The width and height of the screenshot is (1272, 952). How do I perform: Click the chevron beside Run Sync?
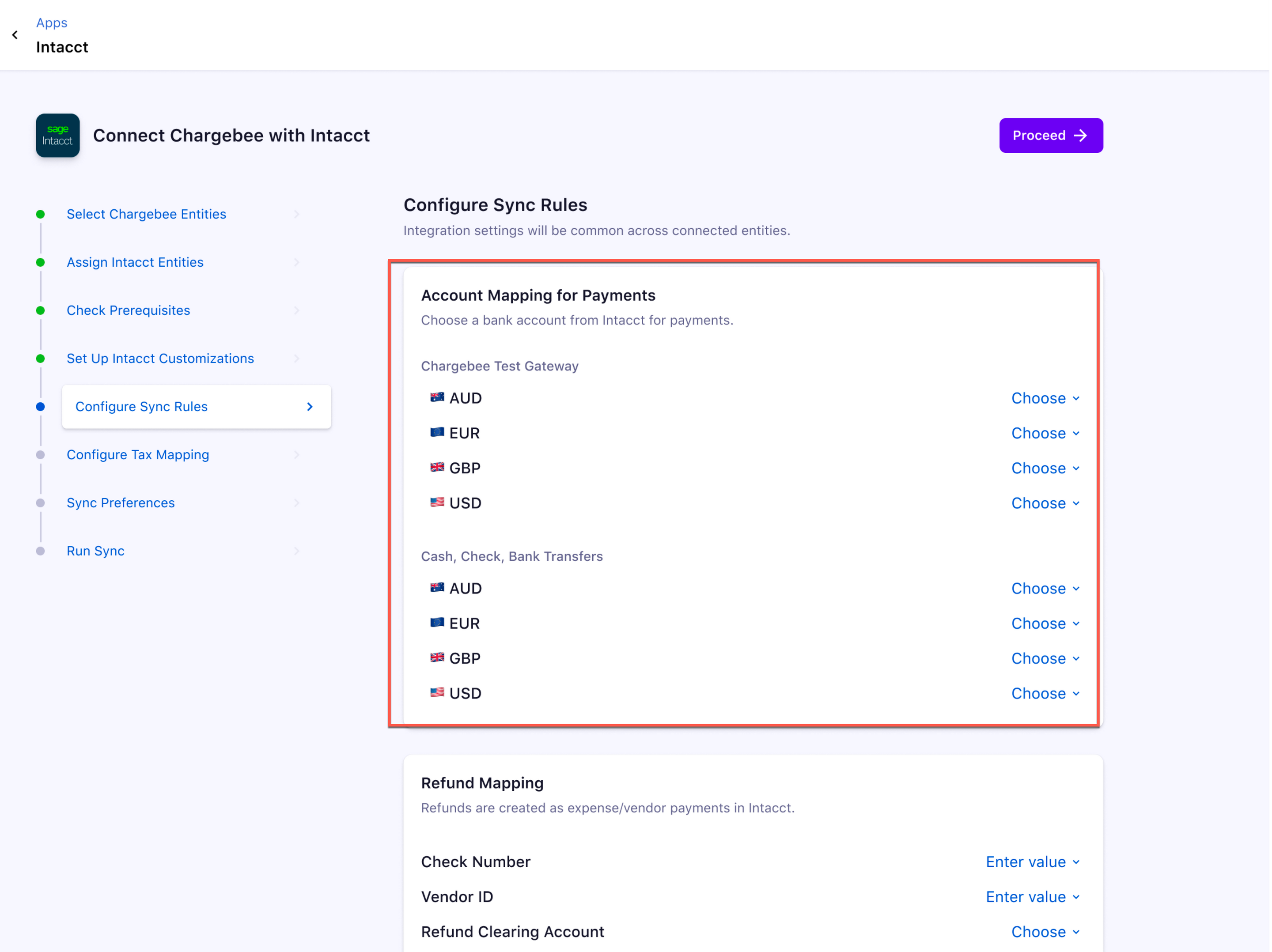[297, 552]
